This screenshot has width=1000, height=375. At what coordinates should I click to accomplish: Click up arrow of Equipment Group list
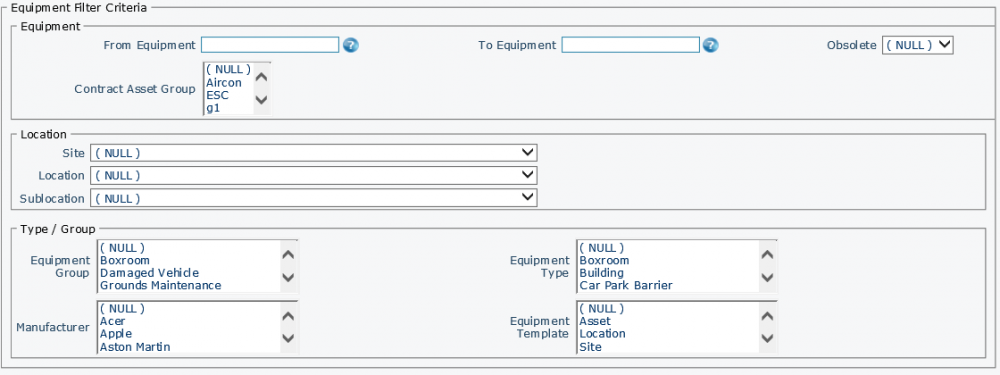pos(288,254)
